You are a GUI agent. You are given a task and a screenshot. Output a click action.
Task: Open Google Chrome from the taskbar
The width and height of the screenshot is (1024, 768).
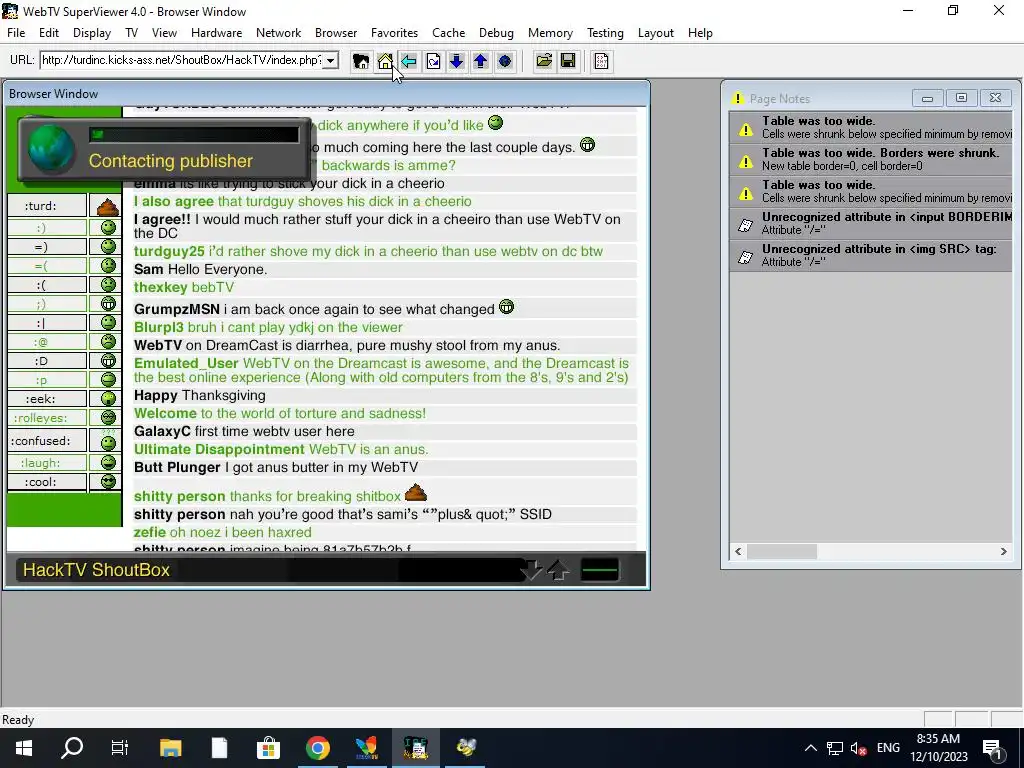317,748
